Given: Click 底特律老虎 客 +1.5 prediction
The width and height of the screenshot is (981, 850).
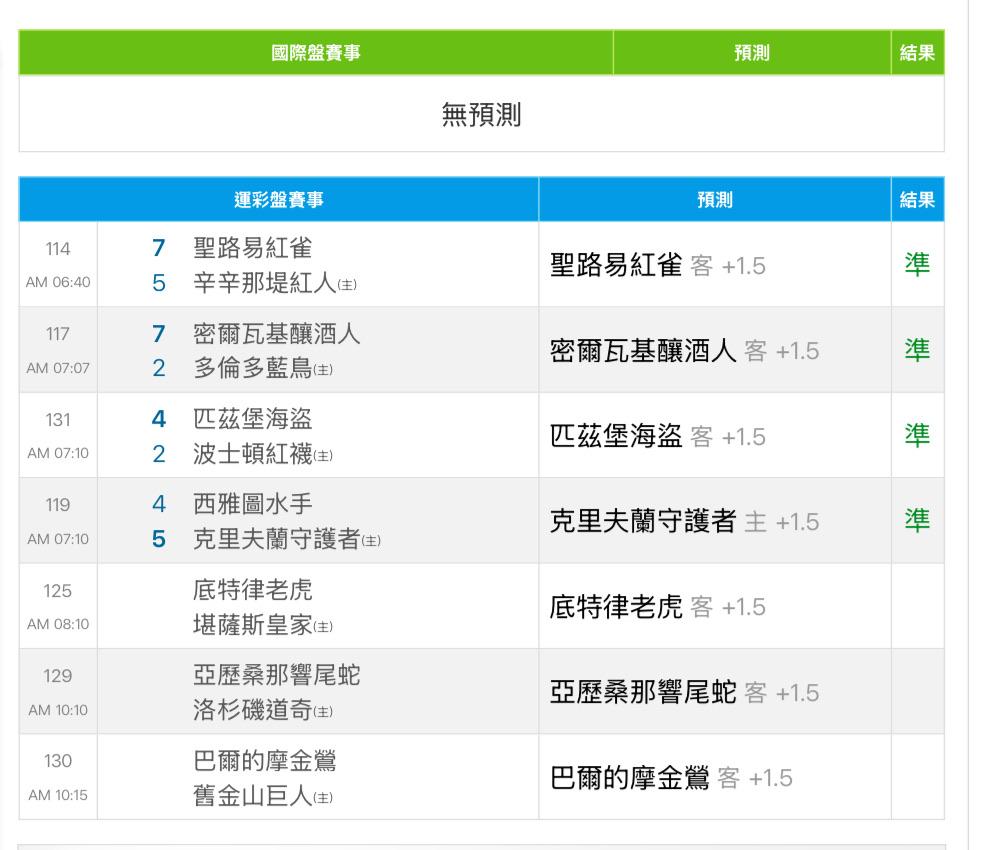Looking at the screenshot, I should tap(658, 607).
